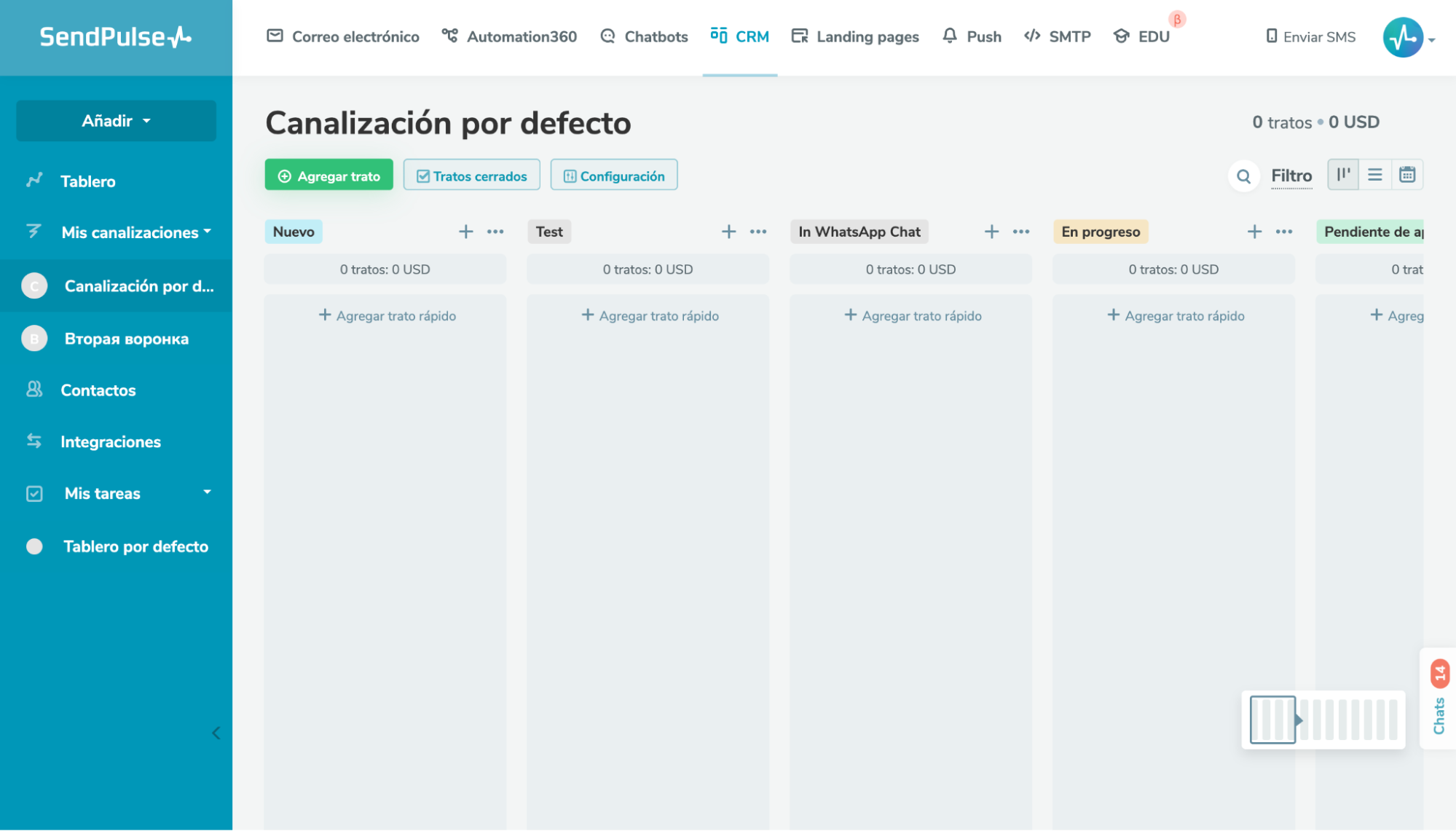Switch to calendar view

coord(1407,175)
